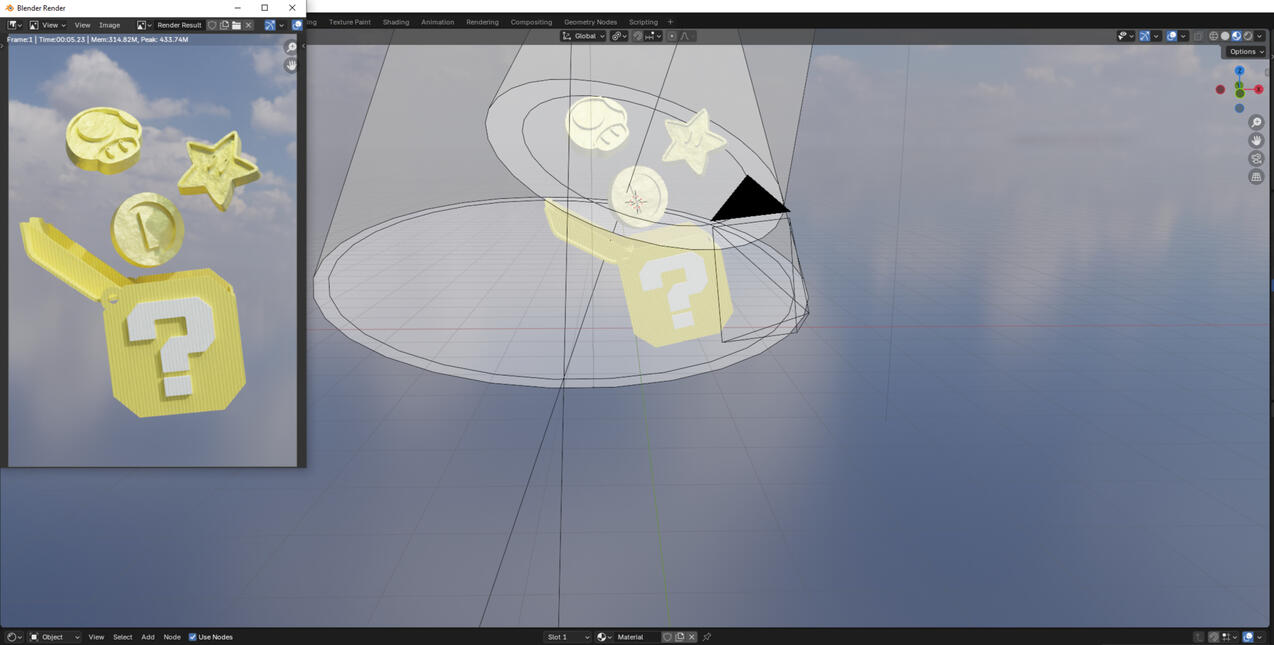1274x645 pixels.
Task: Click the fake user shield icon for Render Result
Action: click(212, 25)
